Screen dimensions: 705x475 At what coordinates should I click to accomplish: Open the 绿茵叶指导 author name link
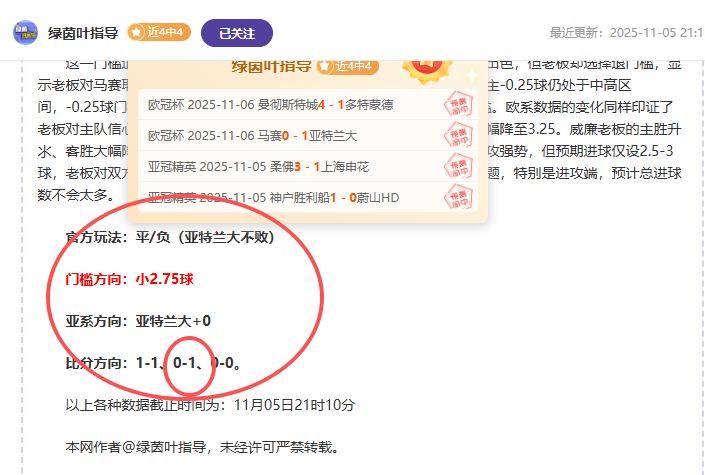(84, 33)
